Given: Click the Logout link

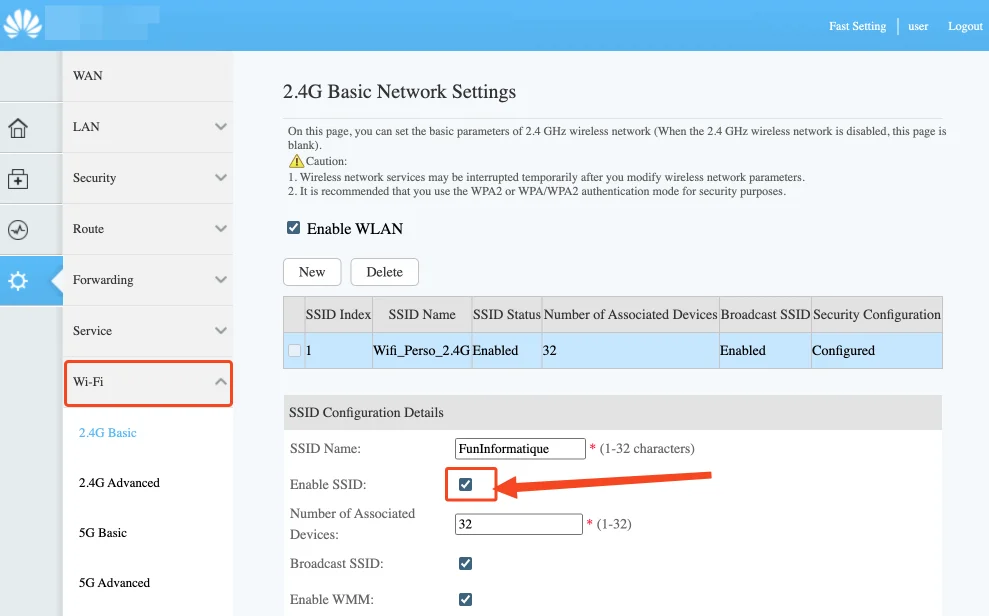Looking at the screenshot, I should 963,26.
